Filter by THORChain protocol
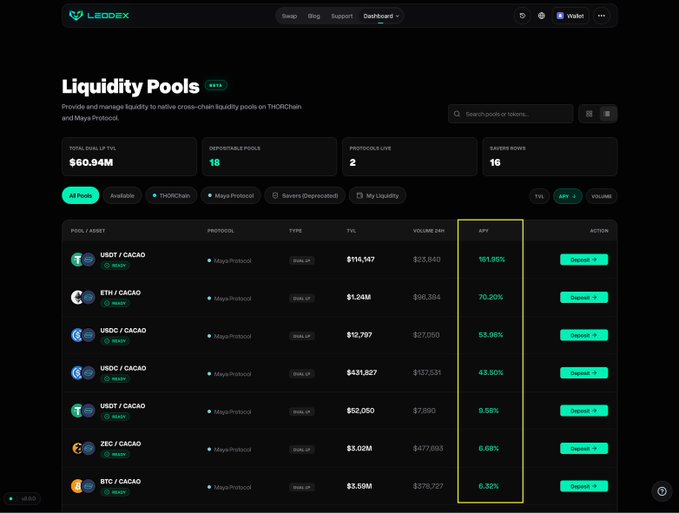 click(x=171, y=196)
